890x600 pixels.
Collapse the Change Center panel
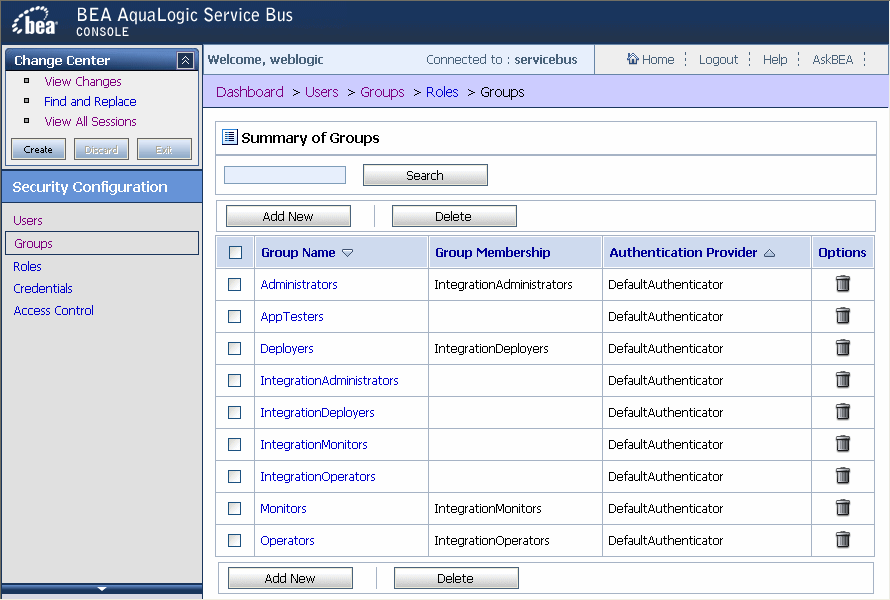pyautogui.click(x=185, y=60)
